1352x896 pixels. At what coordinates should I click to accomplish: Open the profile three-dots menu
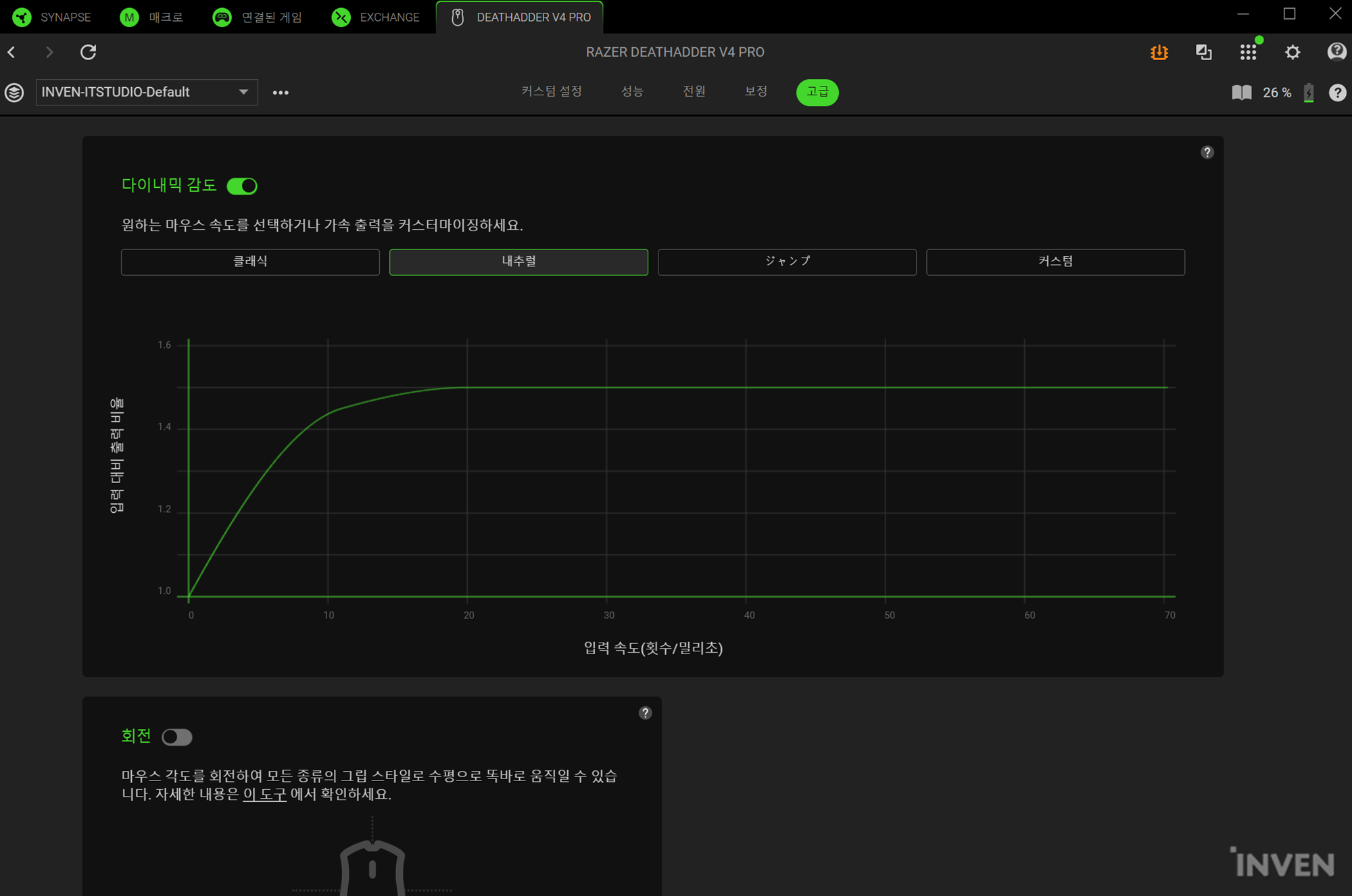(x=281, y=93)
